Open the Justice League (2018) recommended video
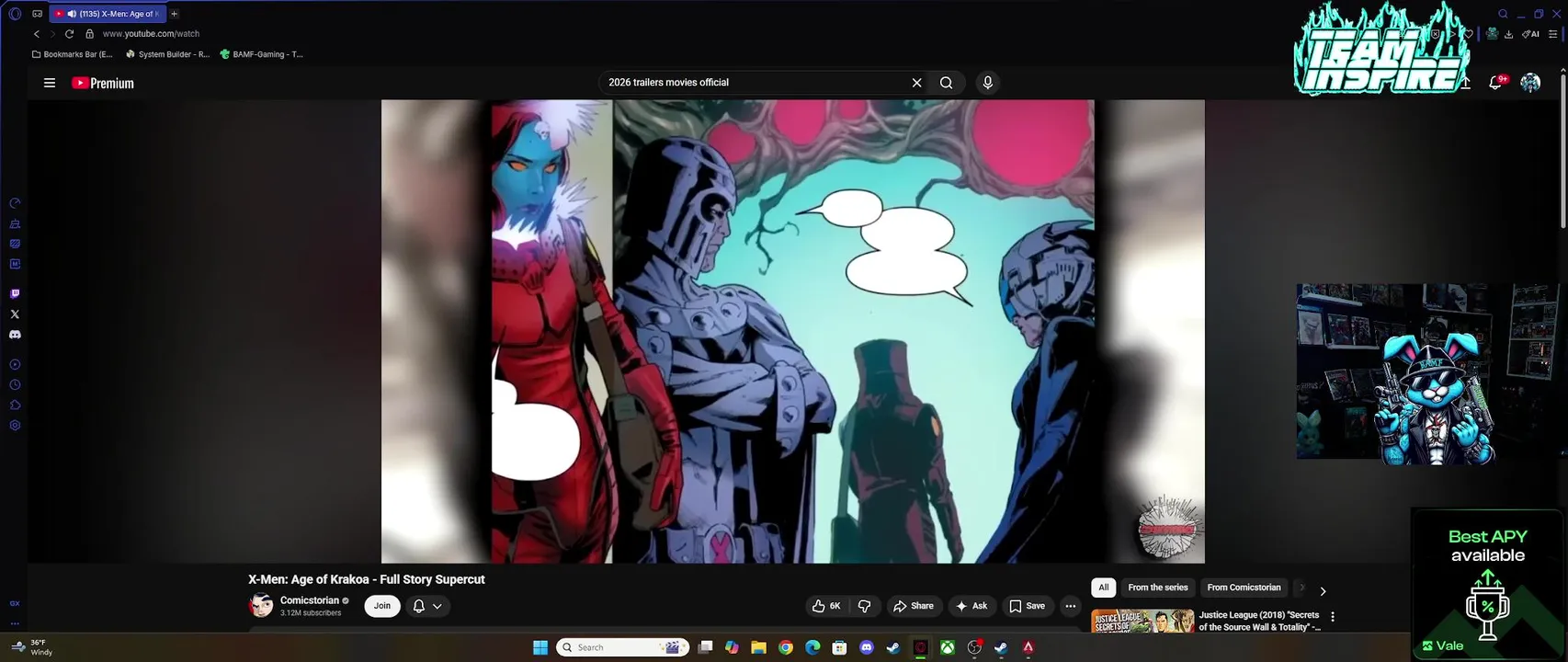 (x=1259, y=621)
